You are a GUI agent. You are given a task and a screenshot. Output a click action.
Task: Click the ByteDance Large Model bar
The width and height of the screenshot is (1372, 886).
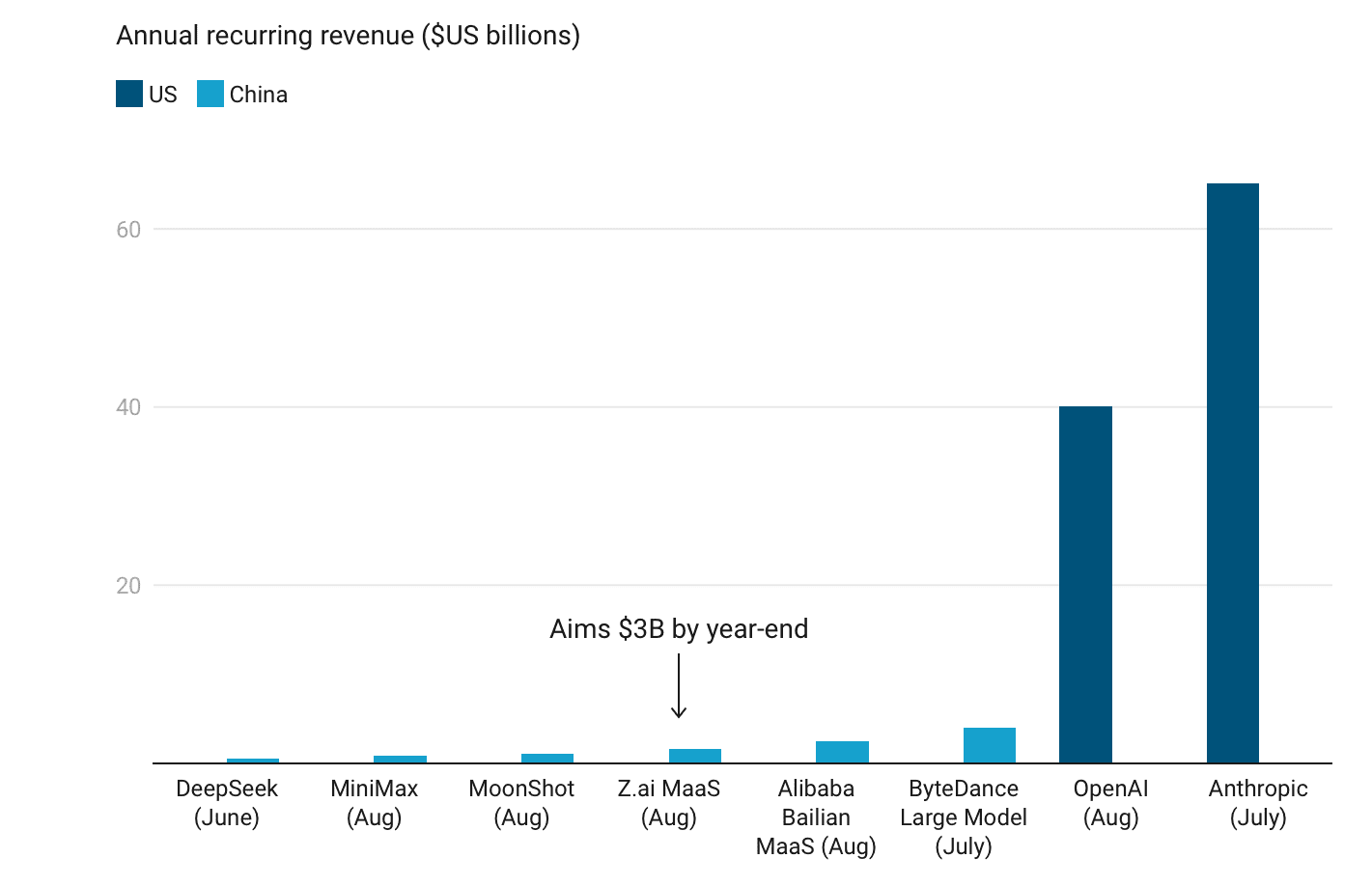(x=990, y=745)
